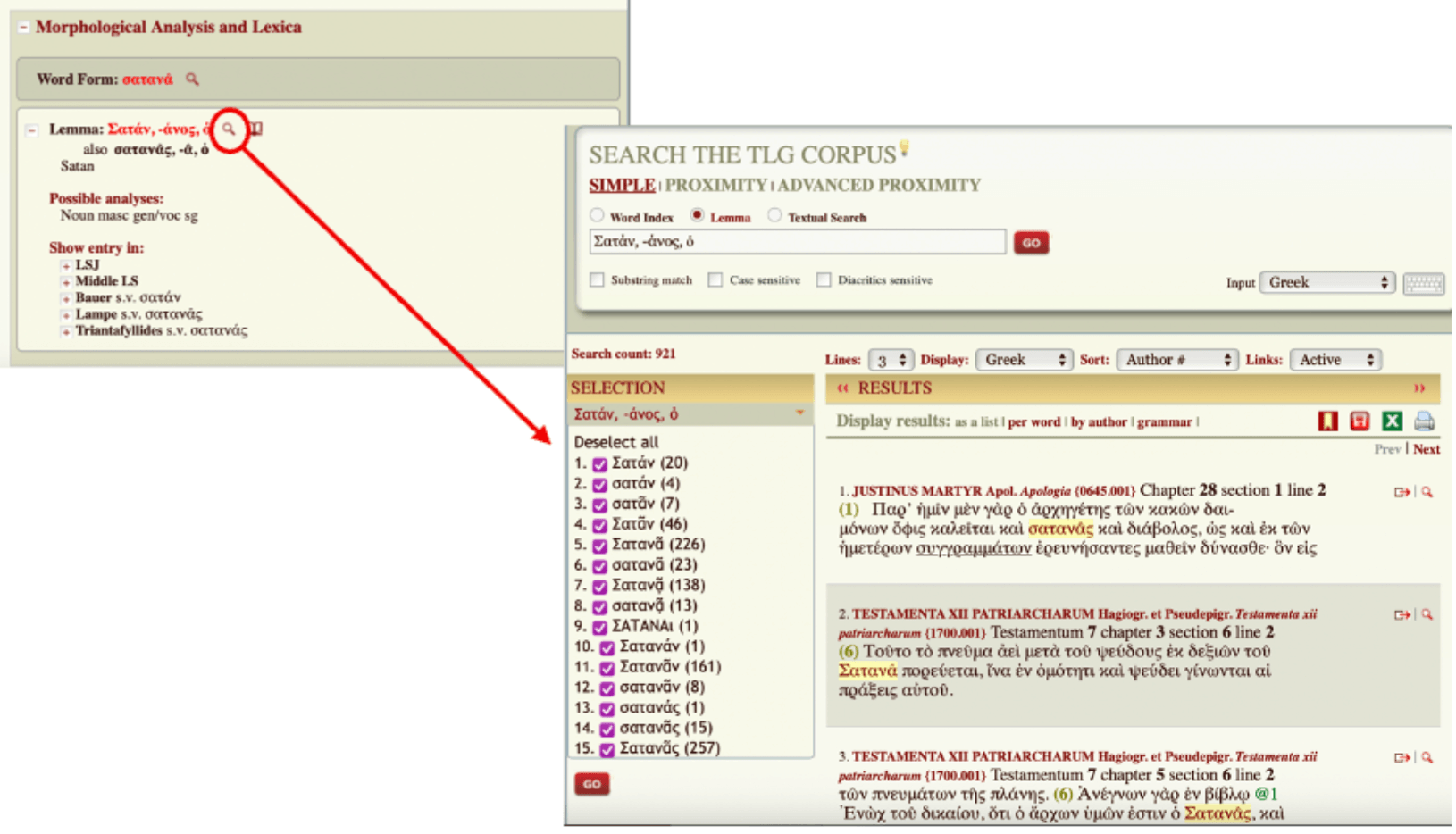Open the book icon beside the Lemma
1456x834 pixels.
coord(256,129)
